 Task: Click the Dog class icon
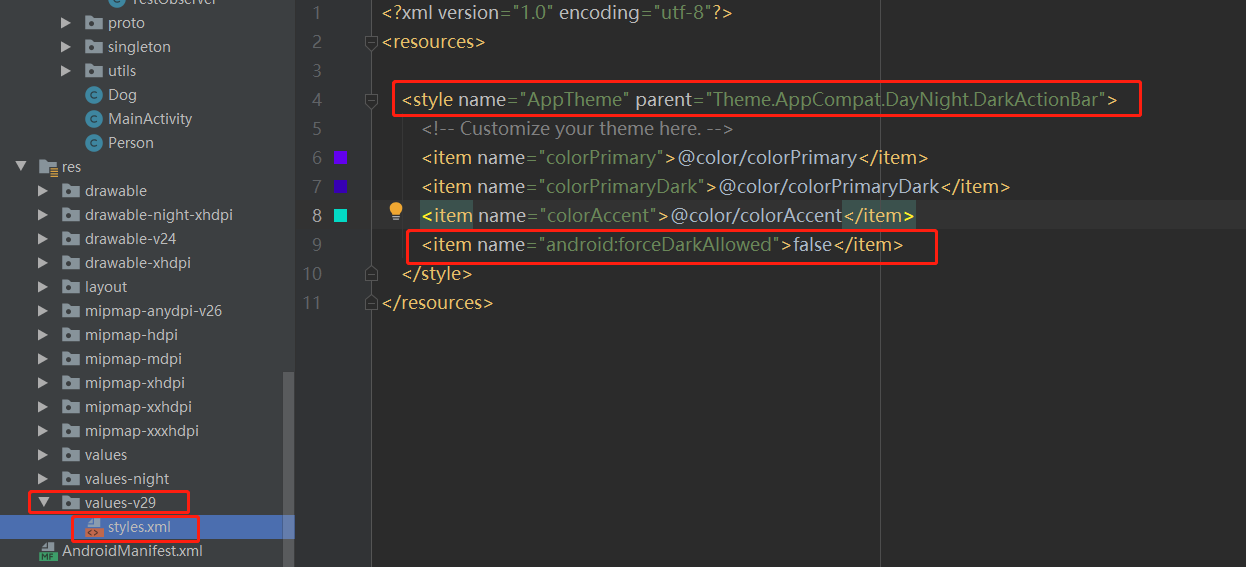pyautogui.click(x=94, y=95)
